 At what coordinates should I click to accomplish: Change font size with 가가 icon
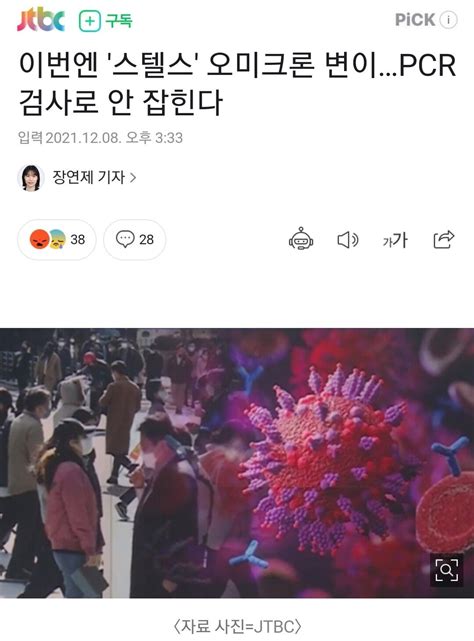(395, 240)
